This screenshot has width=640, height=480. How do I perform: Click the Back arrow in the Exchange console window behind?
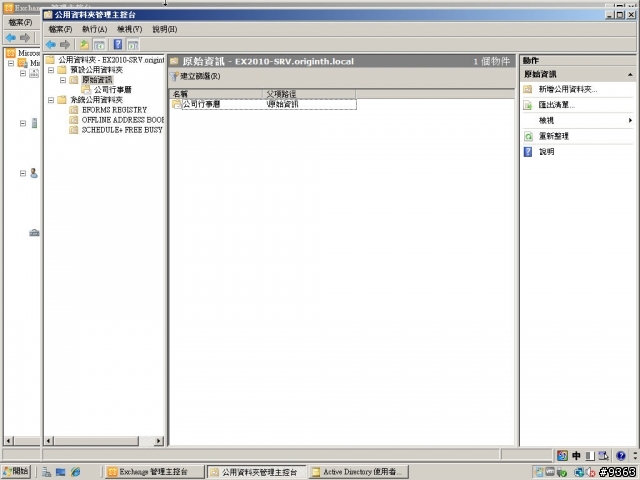click(x=11, y=38)
